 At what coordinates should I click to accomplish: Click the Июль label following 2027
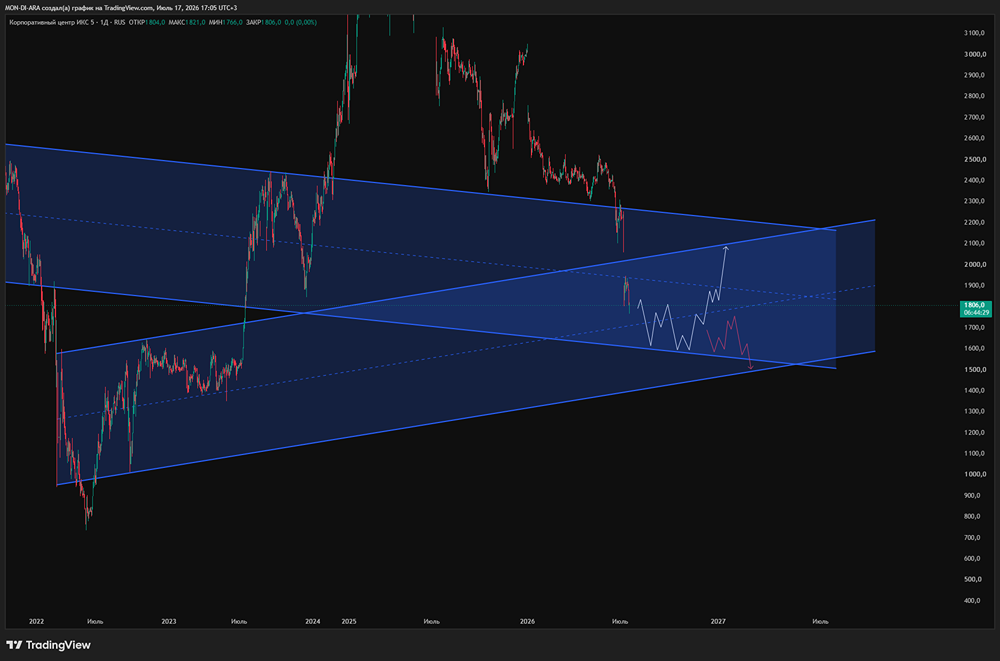click(x=820, y=621)
